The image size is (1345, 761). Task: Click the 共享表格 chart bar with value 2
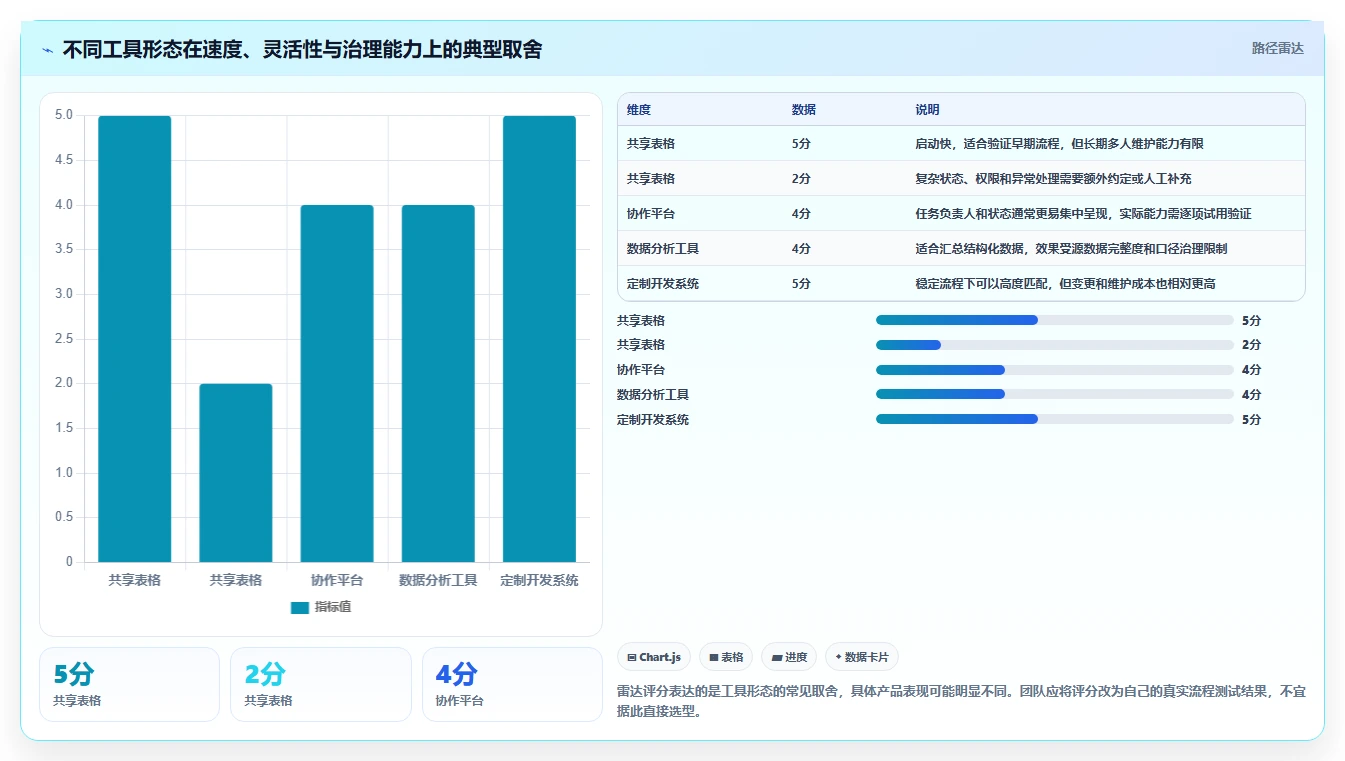(x=236, y=473)
